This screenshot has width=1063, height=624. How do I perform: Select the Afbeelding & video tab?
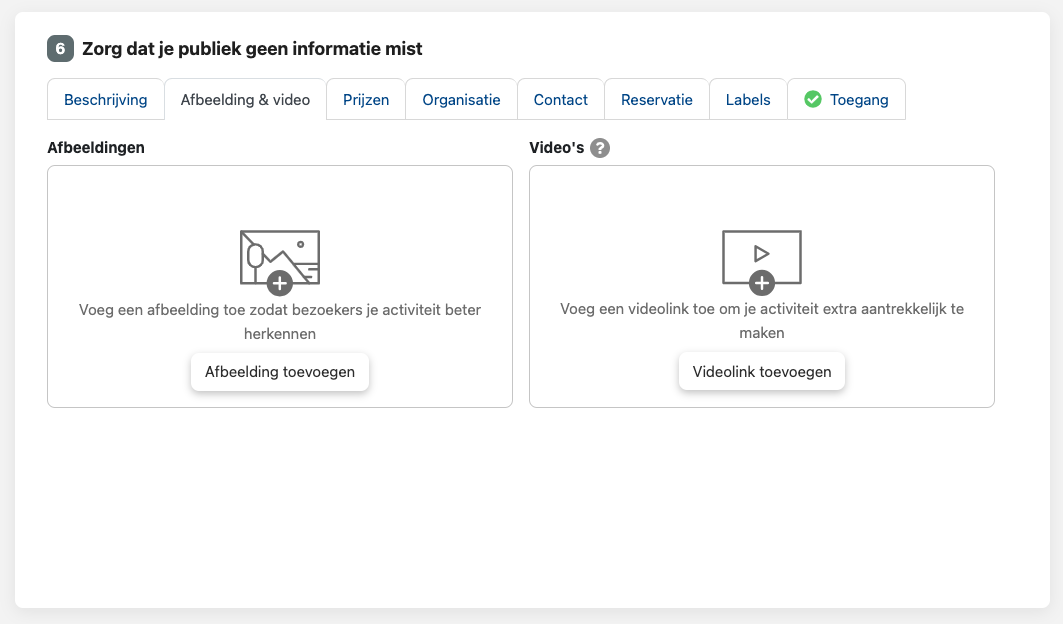point(245,100)
